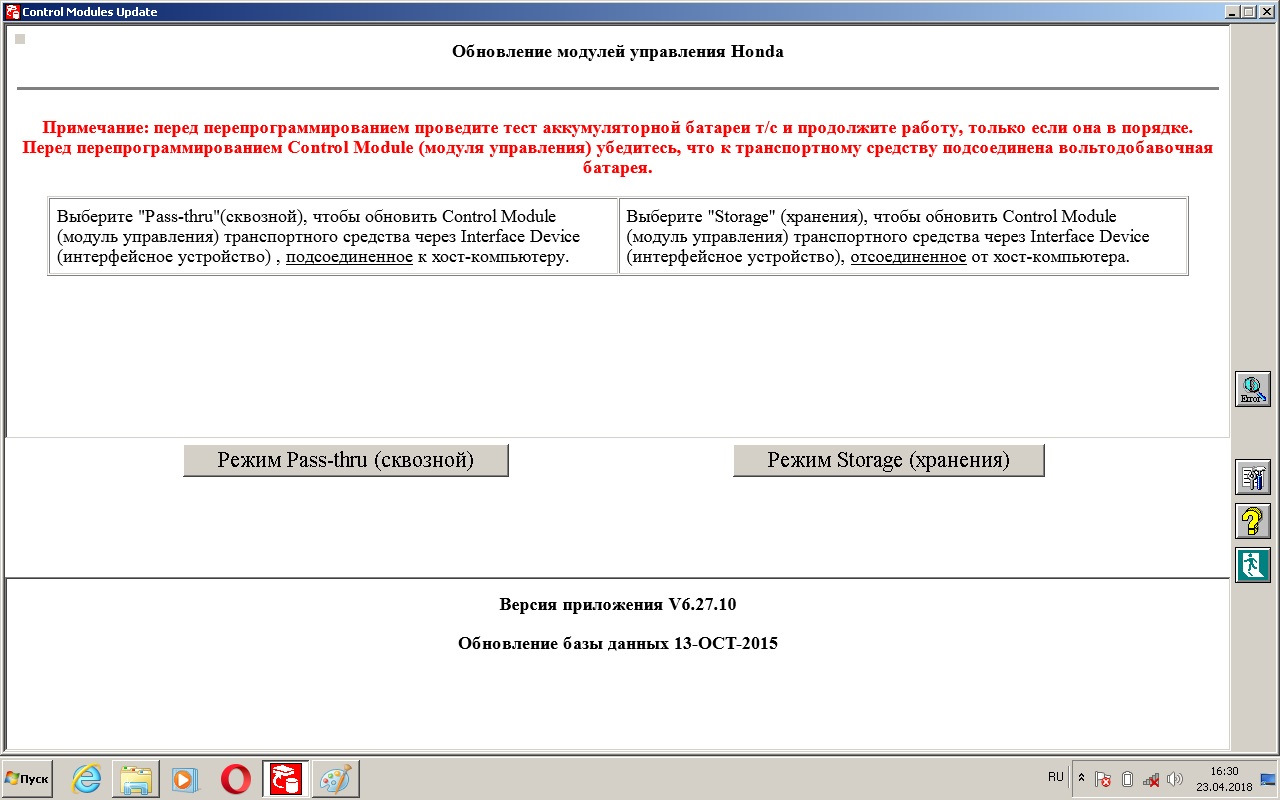Exit the application via the green exit-door icon
The image size is (1280, 800).
(1253, 565)
